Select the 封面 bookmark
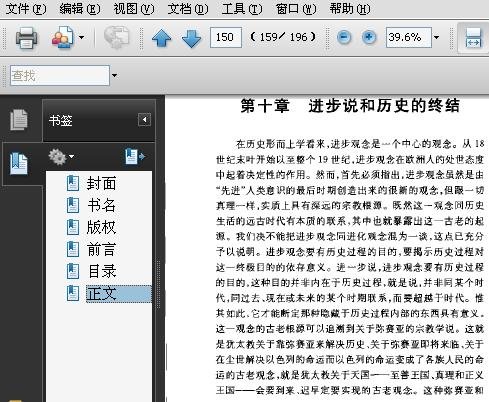 tap(101, 183)
